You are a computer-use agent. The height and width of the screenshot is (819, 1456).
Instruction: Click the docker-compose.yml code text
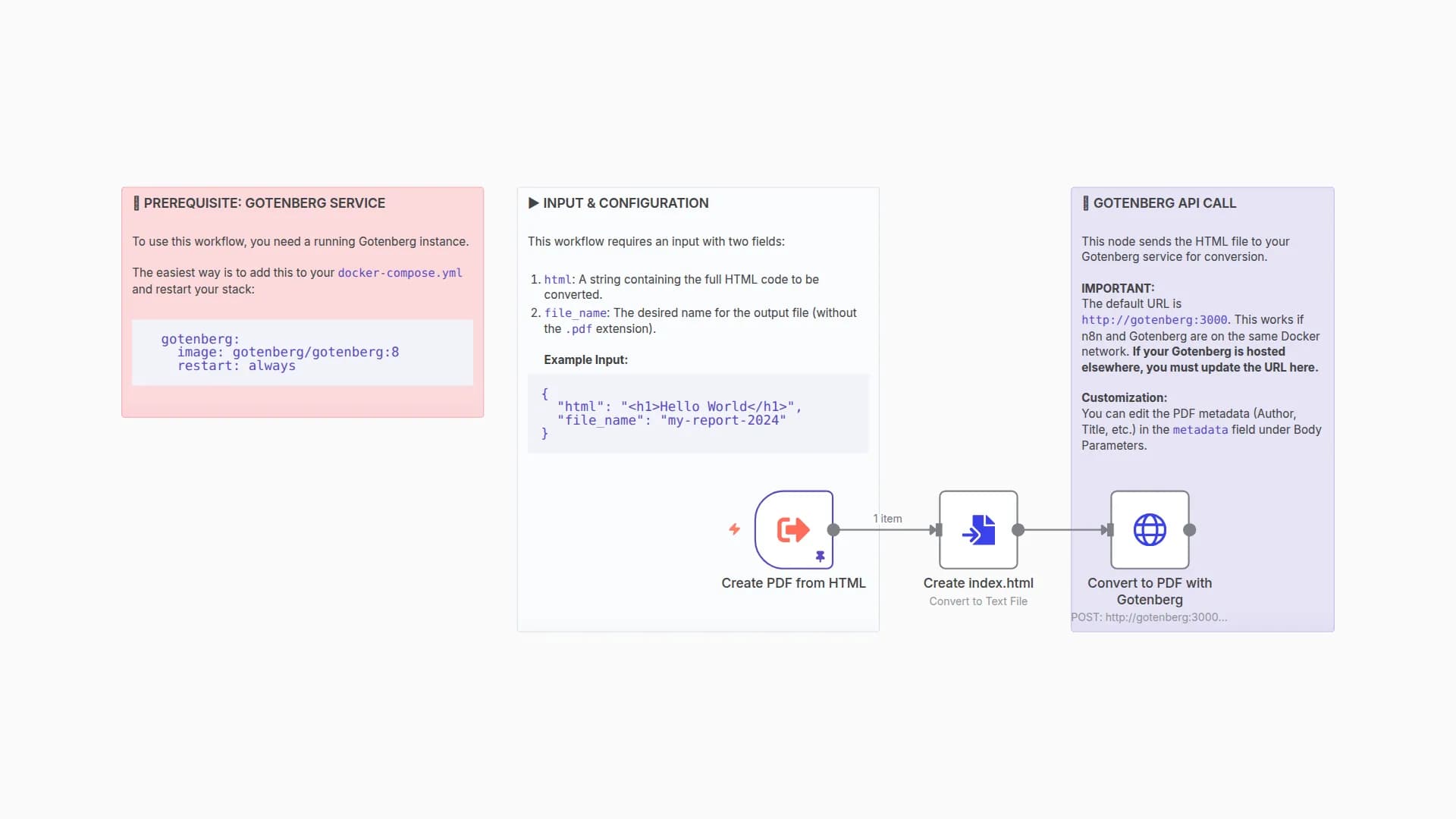(x=400, y=273)
